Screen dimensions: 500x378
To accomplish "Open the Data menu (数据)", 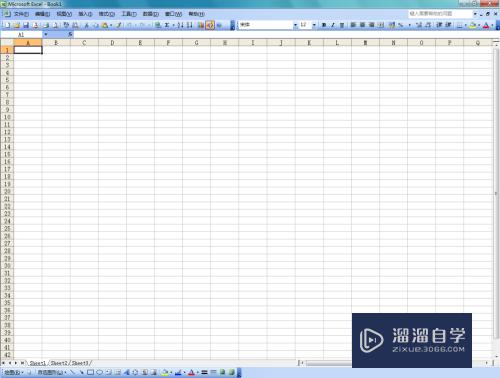I will coord(150,14).
